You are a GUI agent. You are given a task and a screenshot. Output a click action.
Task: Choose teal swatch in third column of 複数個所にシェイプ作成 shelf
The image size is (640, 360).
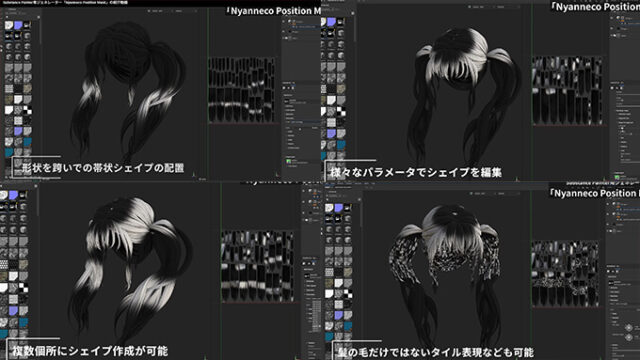point(23,323)
